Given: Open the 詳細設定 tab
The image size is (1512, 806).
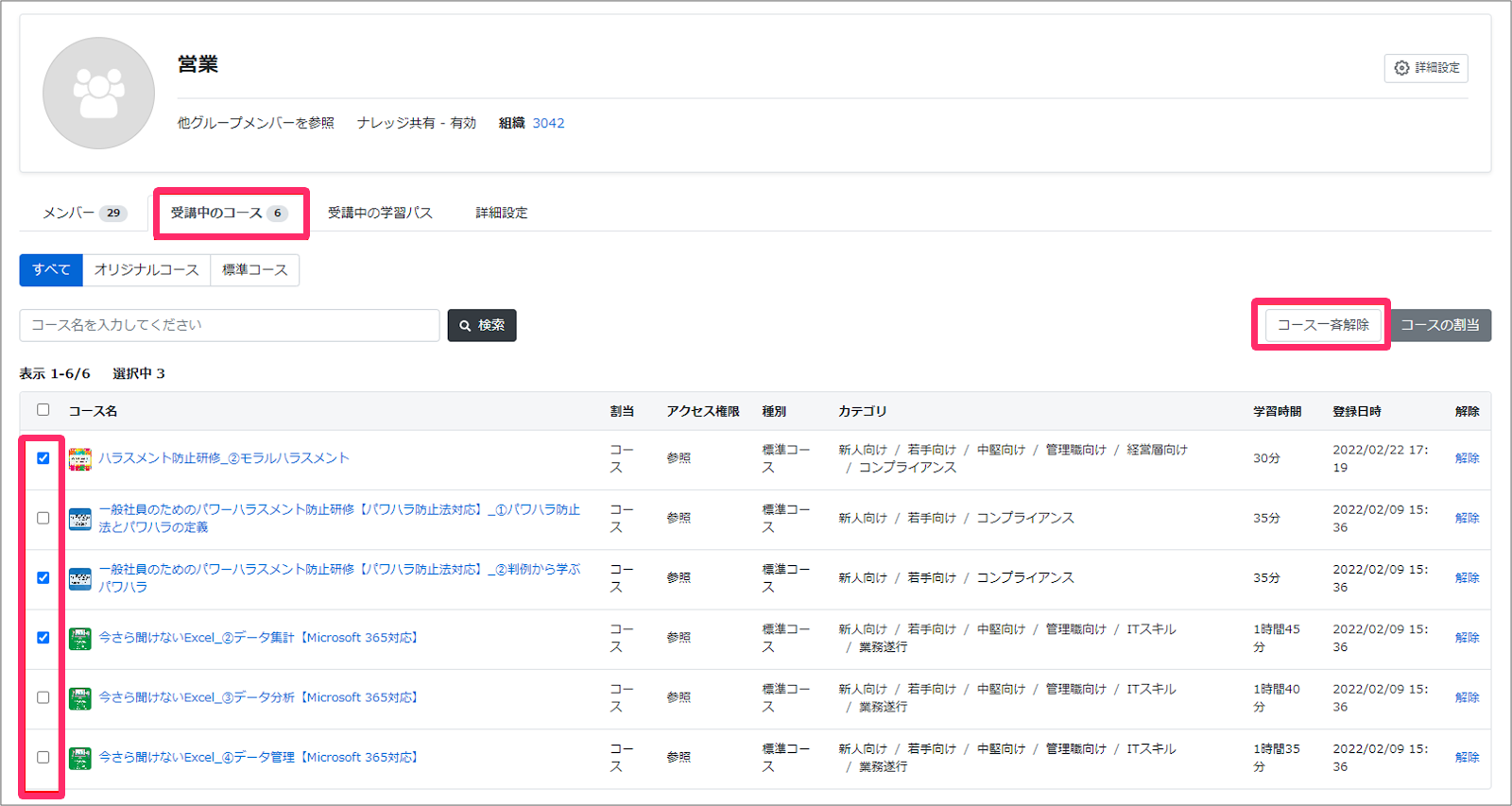Looking at the screenshot, I should point(502,213).
